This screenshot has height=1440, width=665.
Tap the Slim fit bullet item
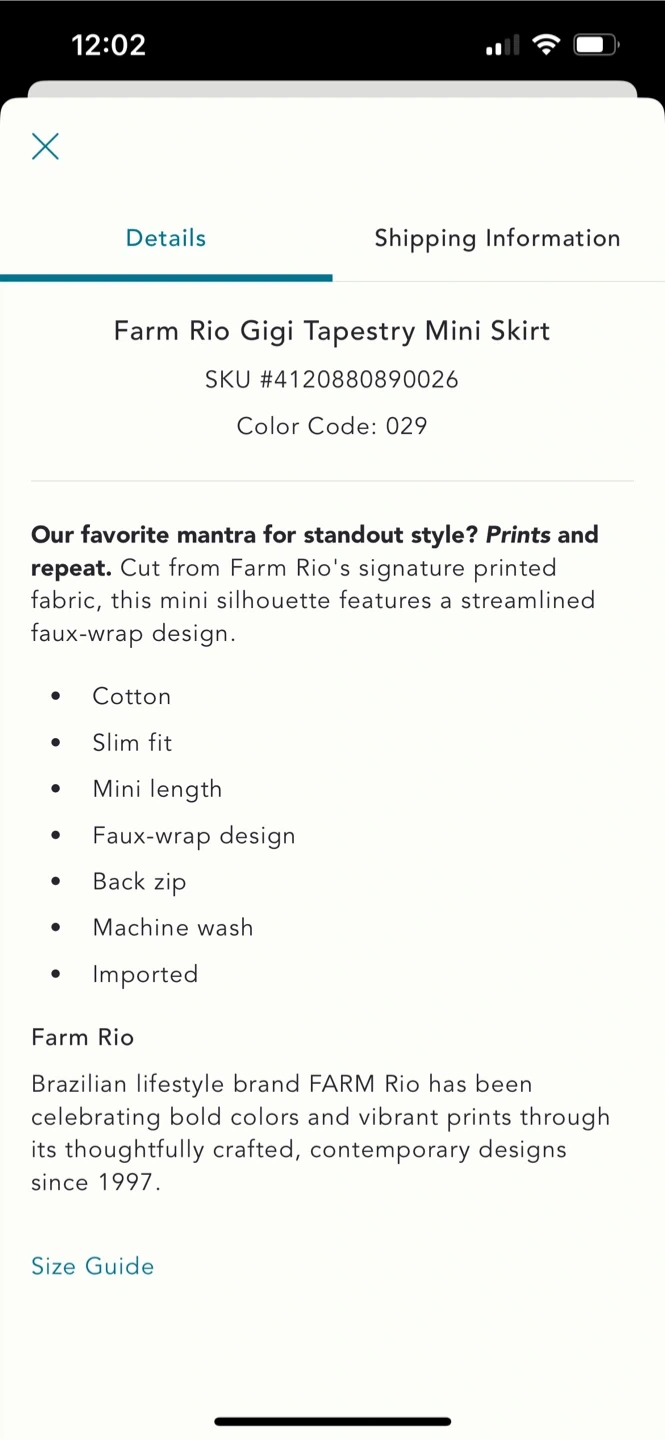click(132, 742)
